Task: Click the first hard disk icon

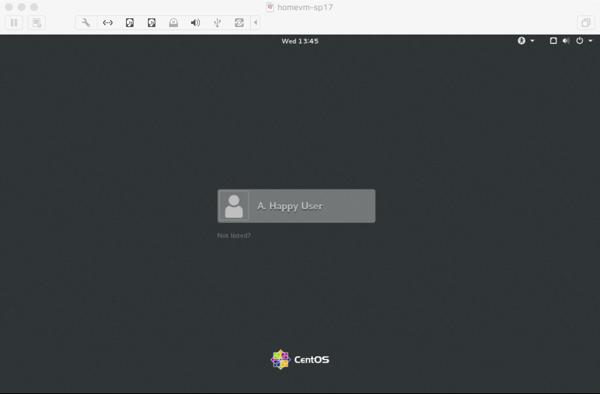Action: point(130,23)
